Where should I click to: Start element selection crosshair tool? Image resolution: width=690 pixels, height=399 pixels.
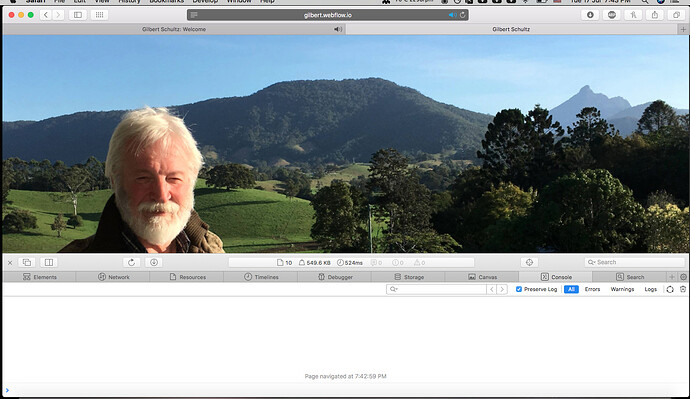[x=529, y=263]
